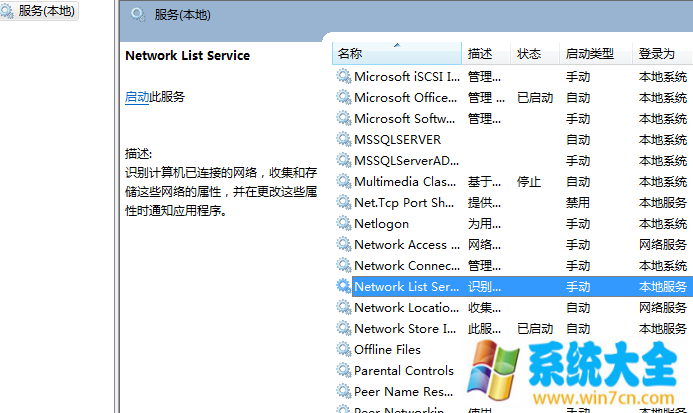
Task: Click 手动 startup type of Netlogon
Action: point(578,223)
